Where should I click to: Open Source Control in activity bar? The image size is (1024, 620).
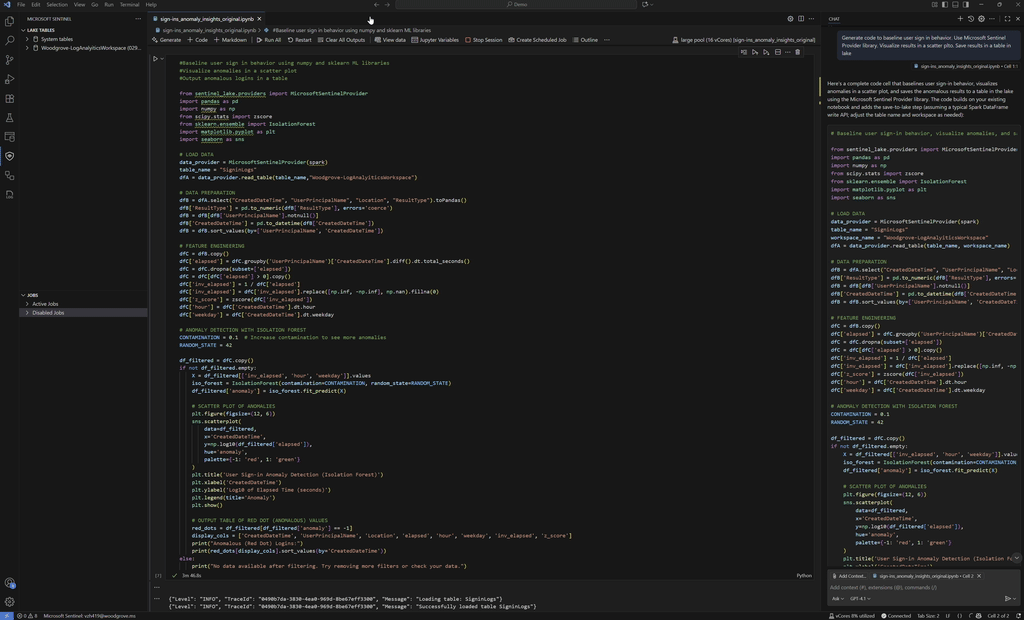pyautogui.click(x=9, y=60)
